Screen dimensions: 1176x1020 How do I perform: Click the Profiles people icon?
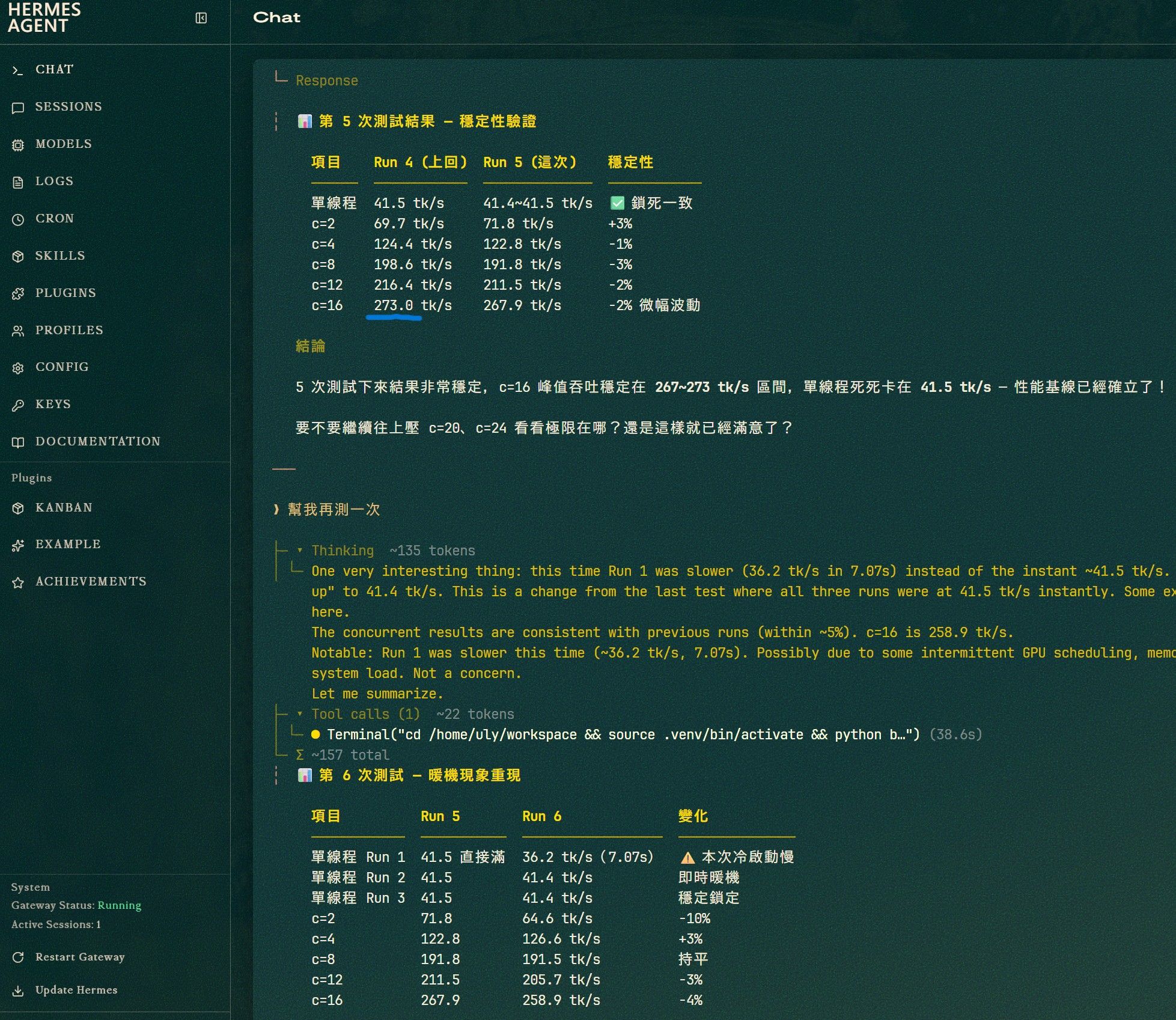18,331
